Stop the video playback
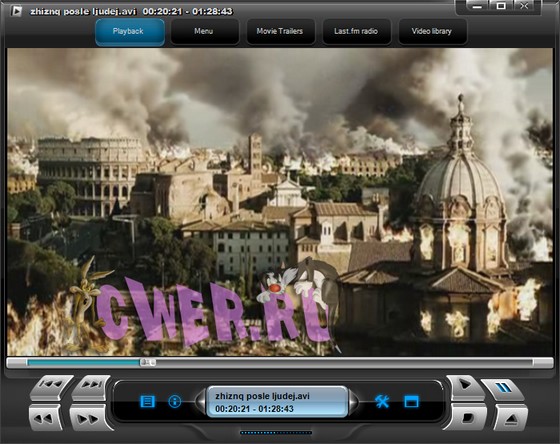This screenshot has height=444, width=560. pyautogui.click(x=467, y=418)
